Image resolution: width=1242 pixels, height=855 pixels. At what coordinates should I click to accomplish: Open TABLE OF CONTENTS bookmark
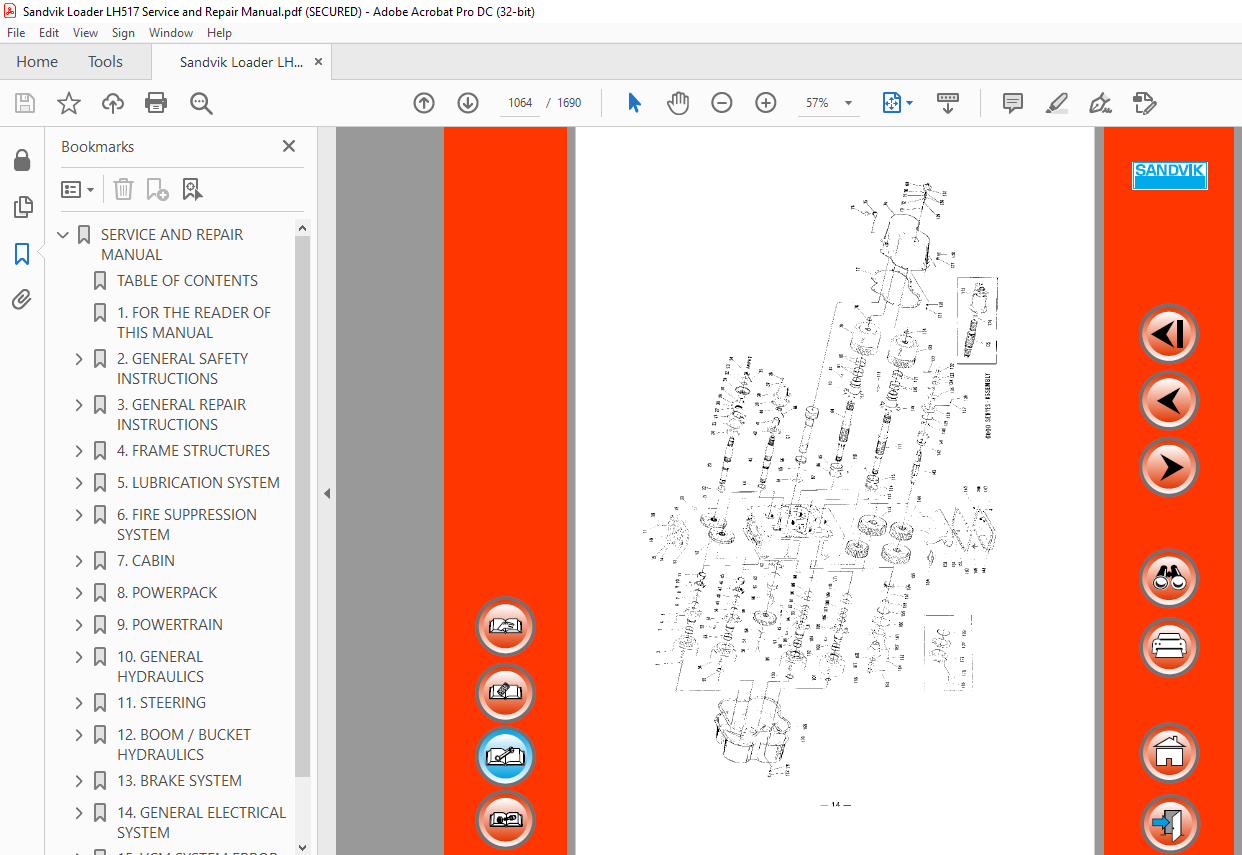click(x=187, y=281)
